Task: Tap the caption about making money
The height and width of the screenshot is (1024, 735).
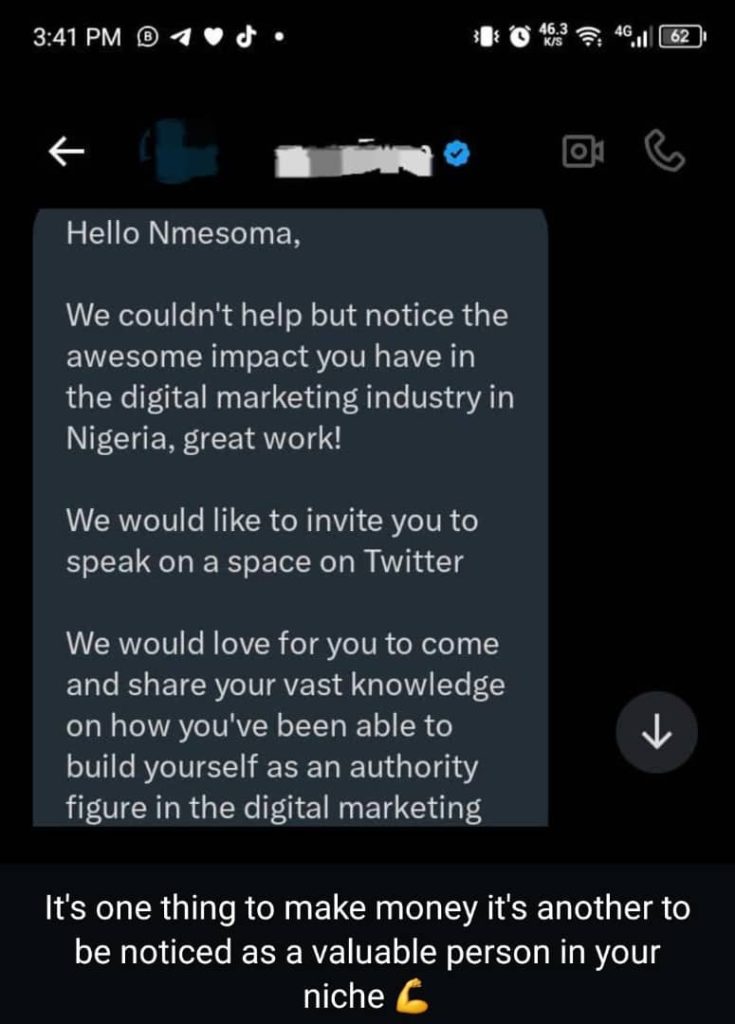Action: point(368,951)
